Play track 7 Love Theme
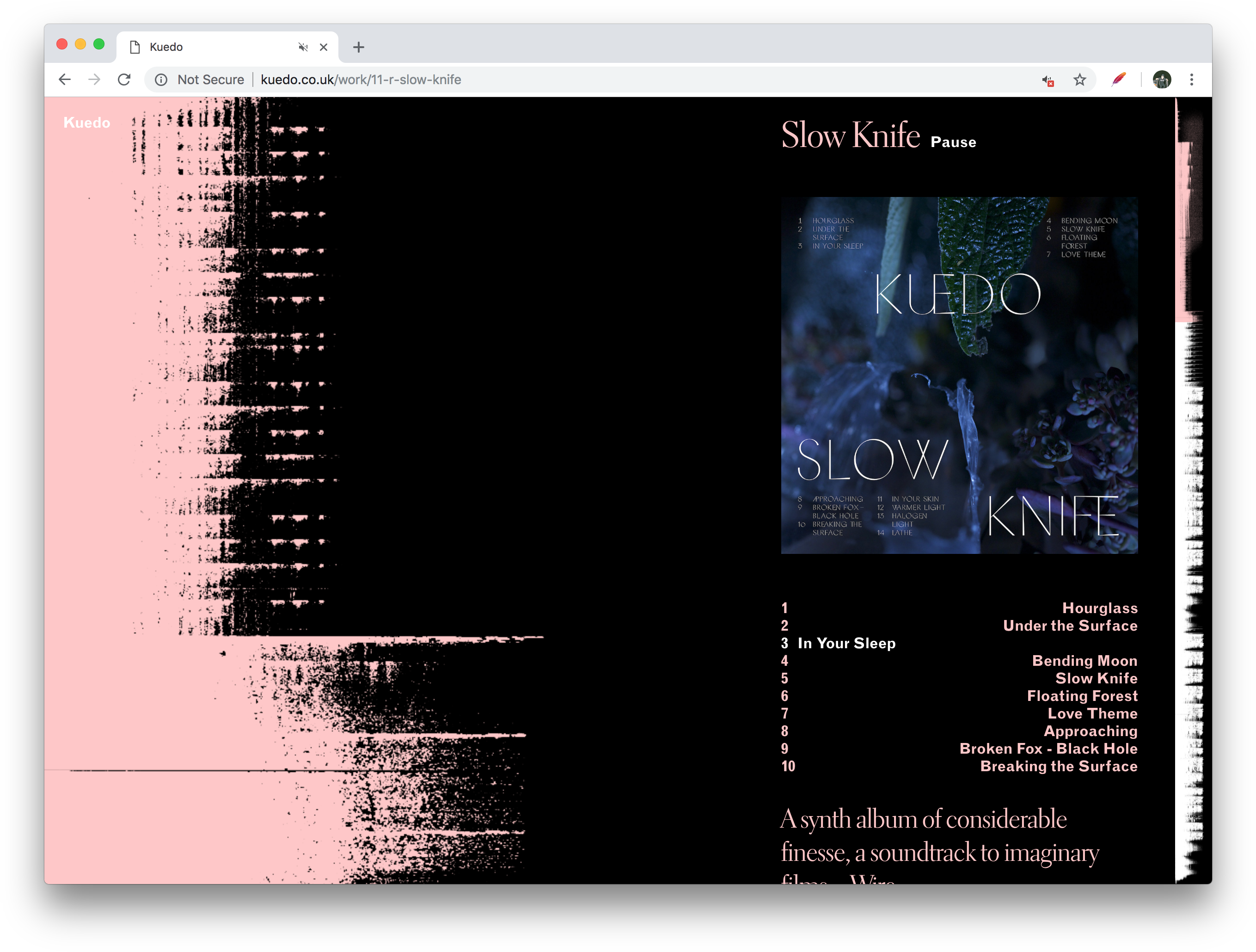Image resolution: width=1256 pixels, height=952 pixels. [x=959, y=713]
